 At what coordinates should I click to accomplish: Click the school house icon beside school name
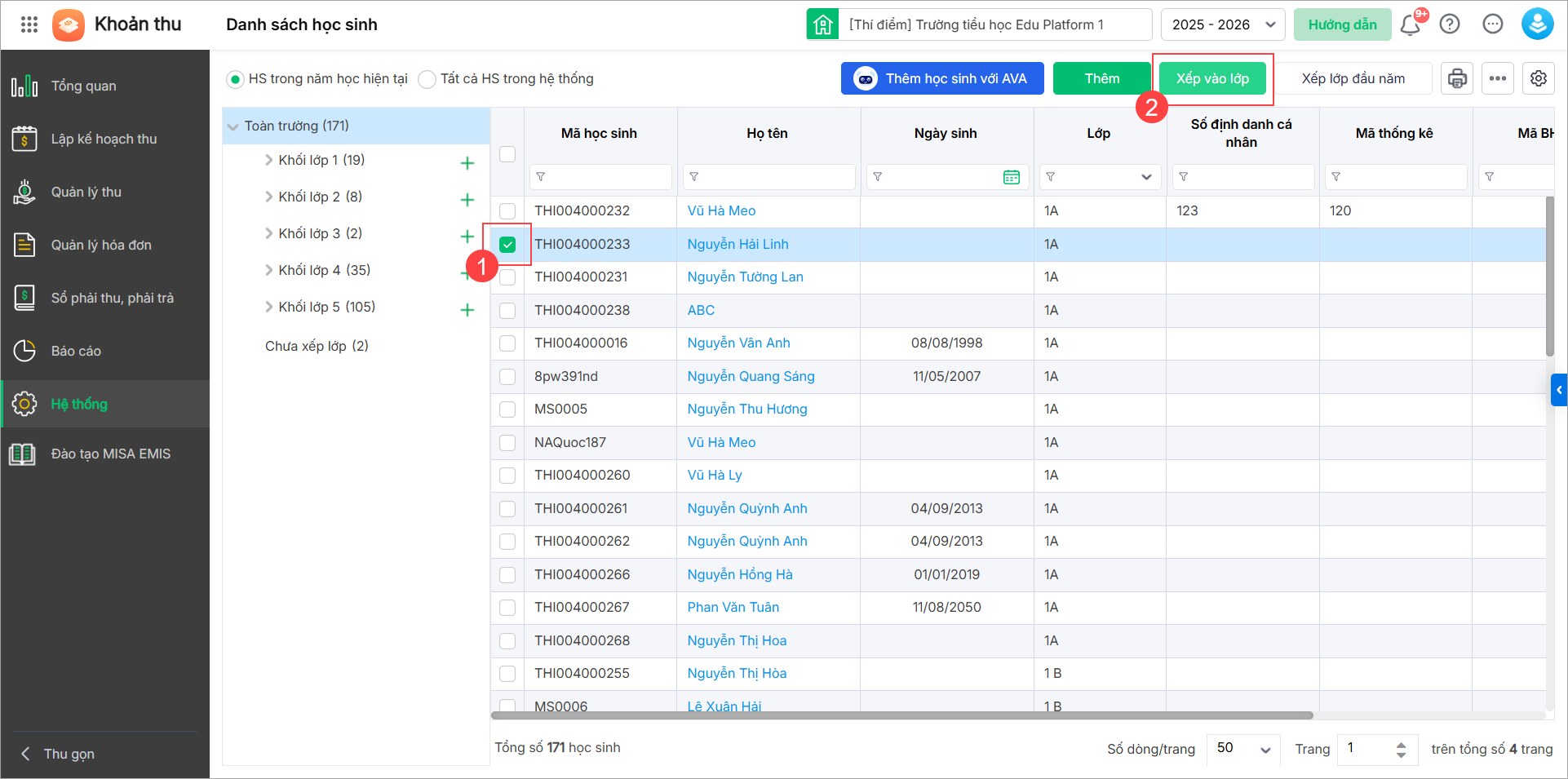[x=822, y=24]
